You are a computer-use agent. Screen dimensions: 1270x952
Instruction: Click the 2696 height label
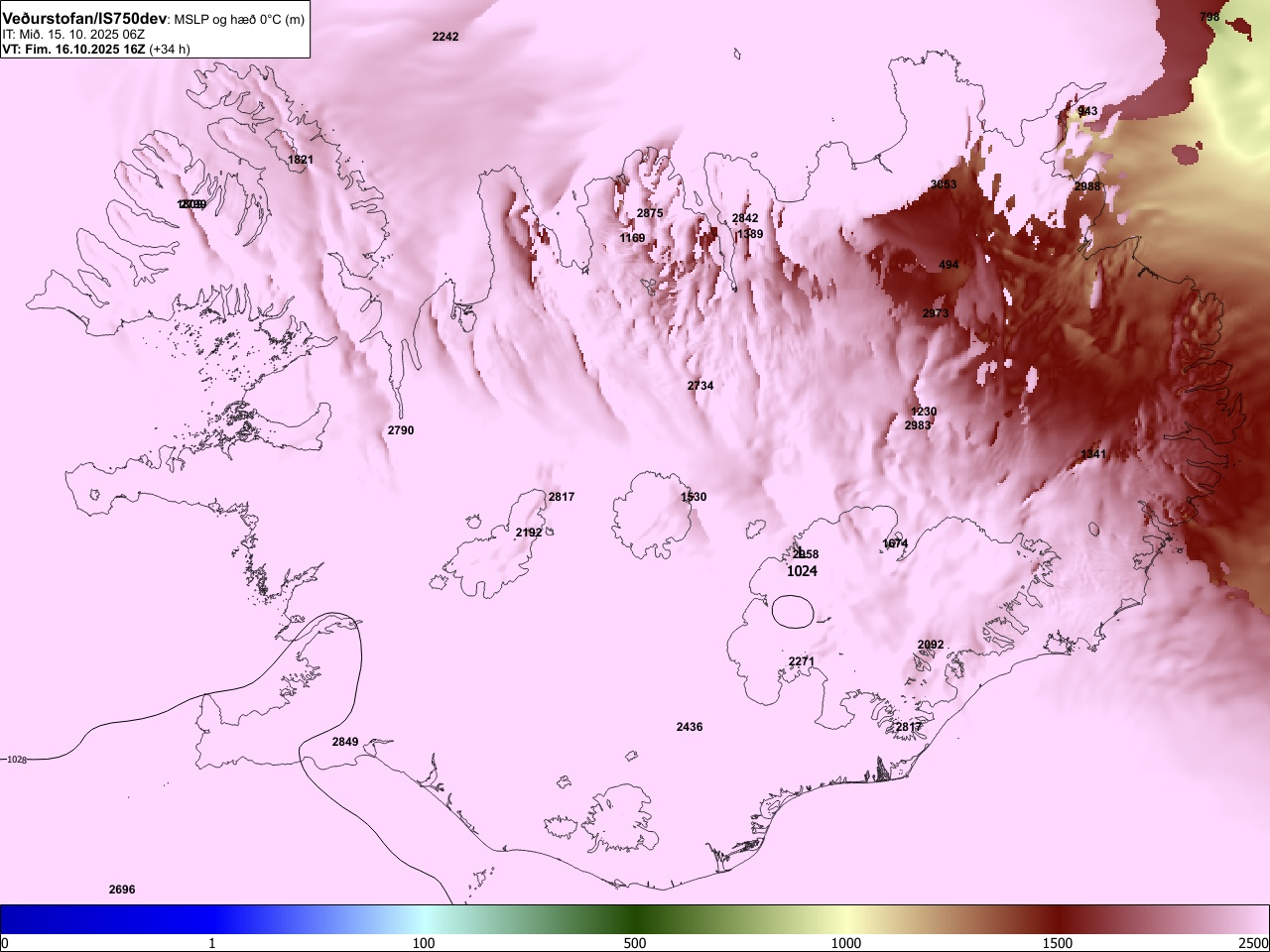(x=122, y=890)
